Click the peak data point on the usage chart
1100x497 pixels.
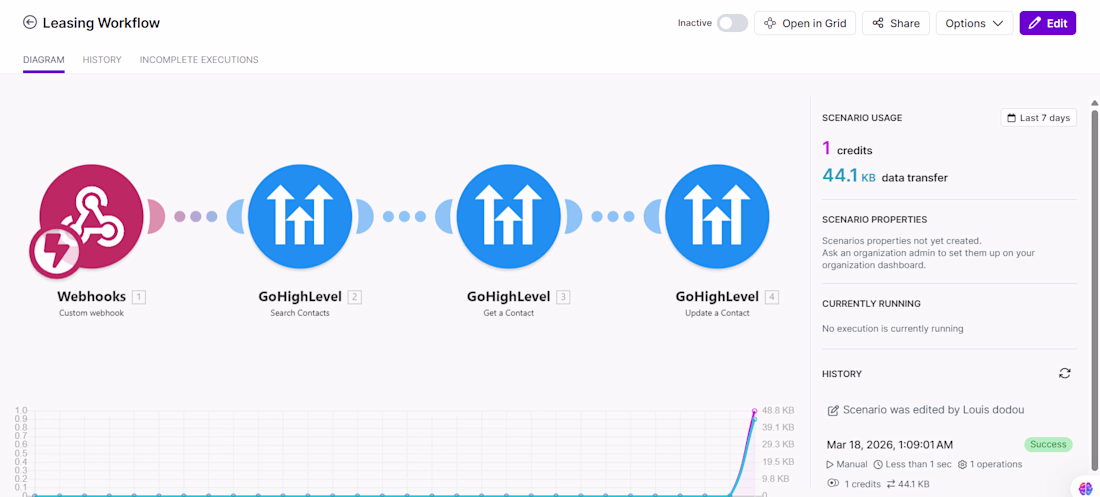(x=754, y=411)
